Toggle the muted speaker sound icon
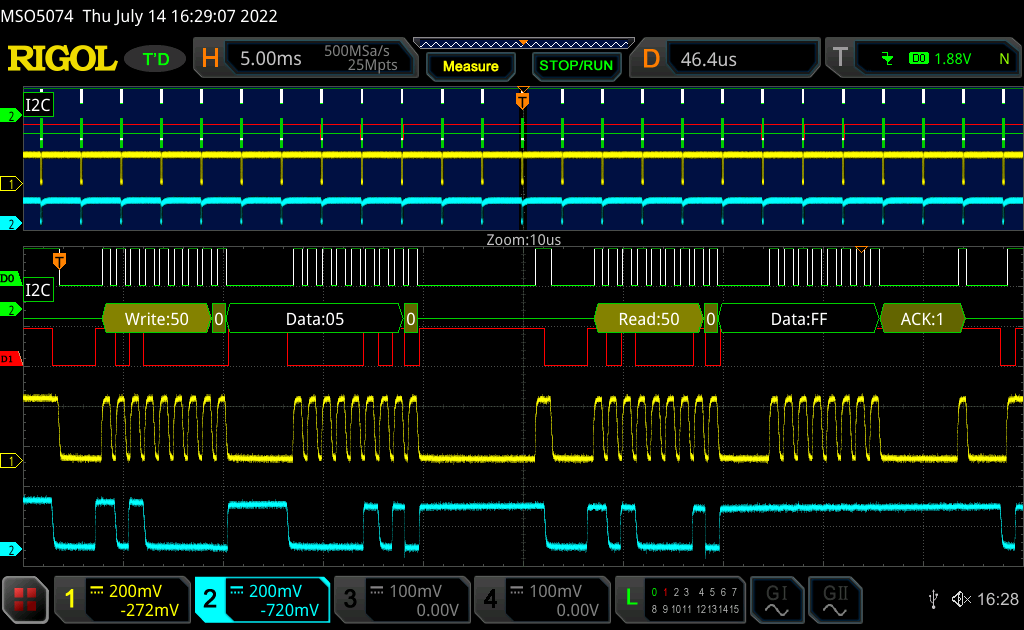Screen dimensions: 1024x630 point(961,599)
